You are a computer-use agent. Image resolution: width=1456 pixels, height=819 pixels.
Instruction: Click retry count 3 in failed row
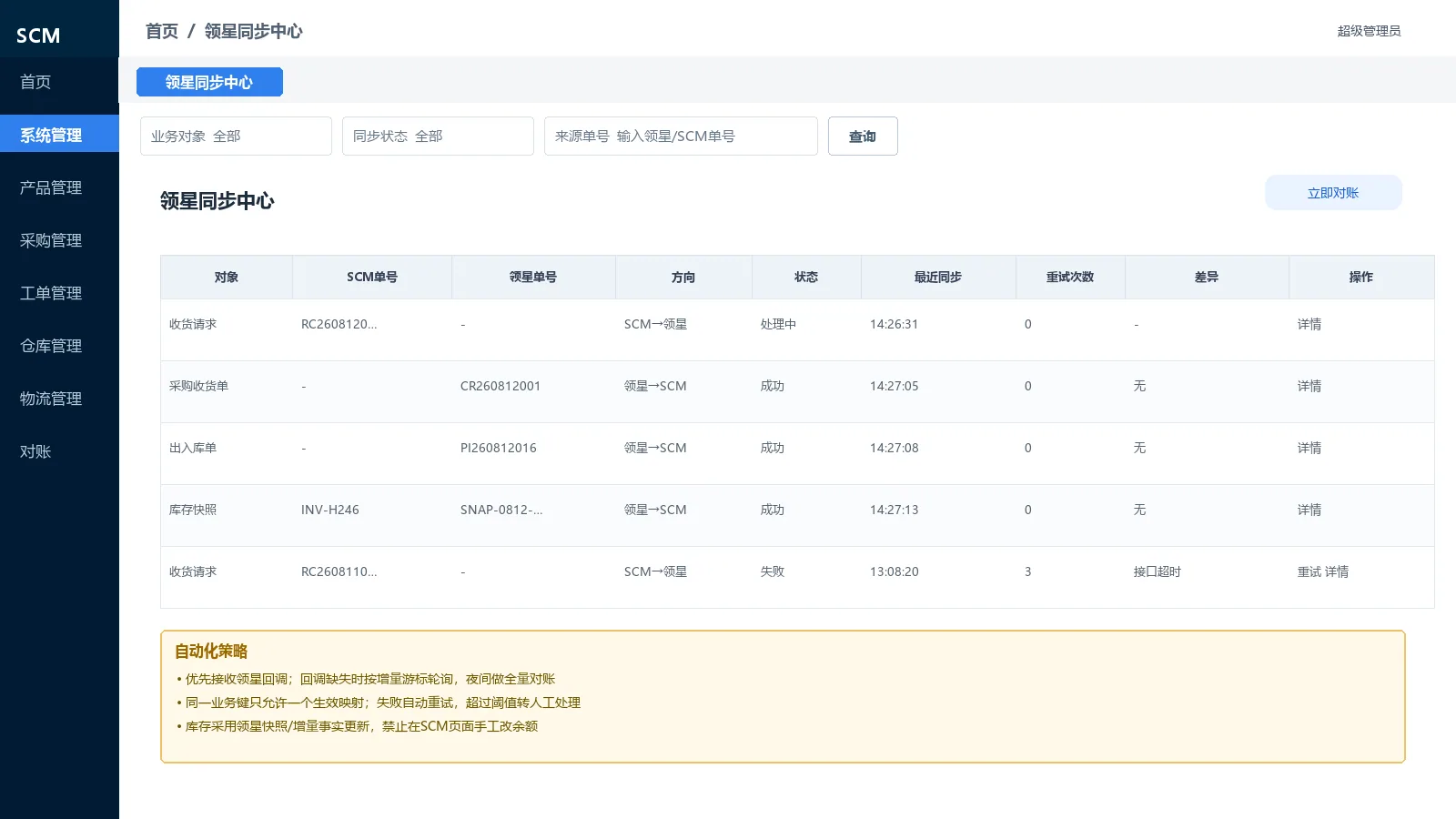point(1028,571)
